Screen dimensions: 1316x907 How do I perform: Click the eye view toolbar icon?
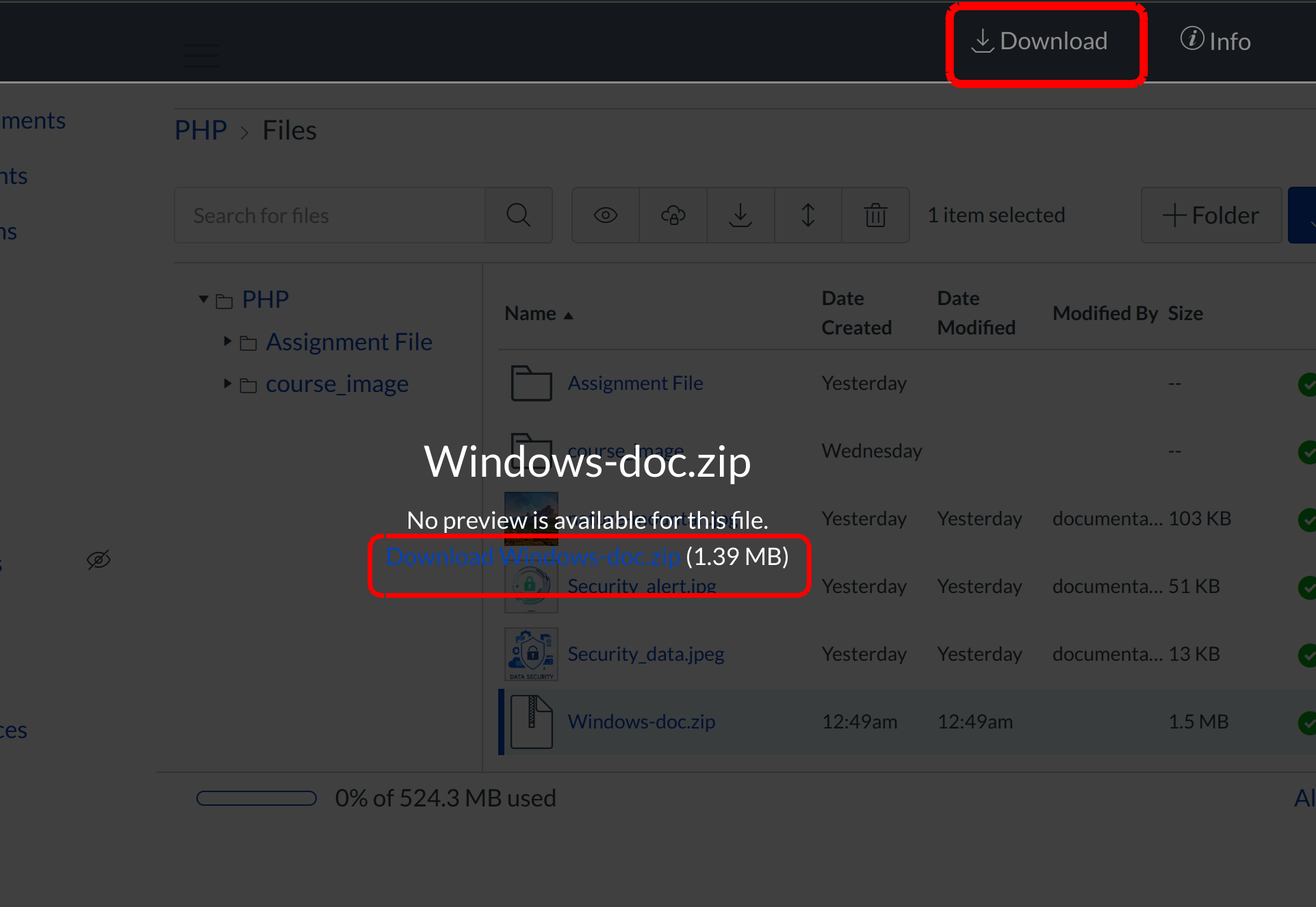[606, 215]
